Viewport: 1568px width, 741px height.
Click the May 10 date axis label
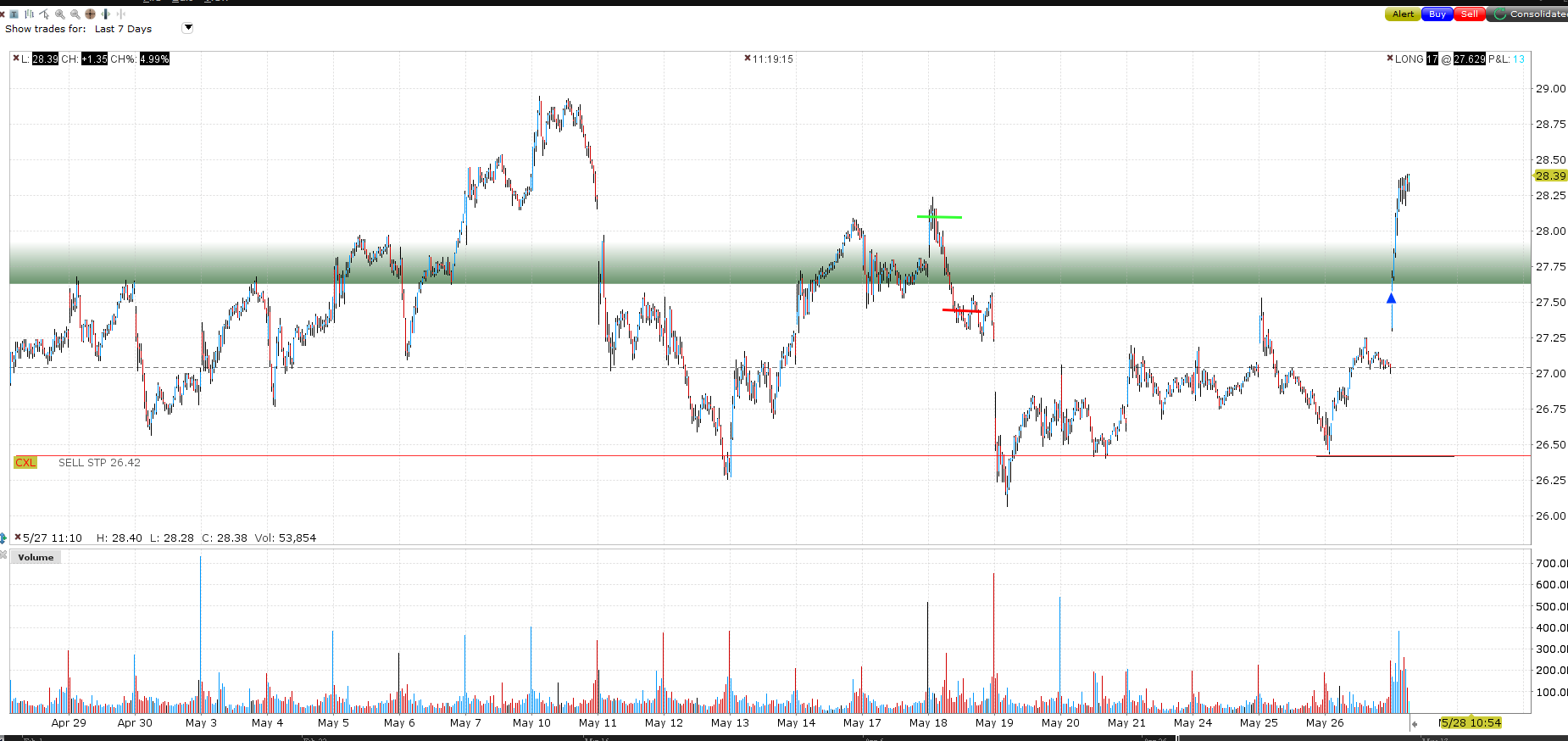531,722
